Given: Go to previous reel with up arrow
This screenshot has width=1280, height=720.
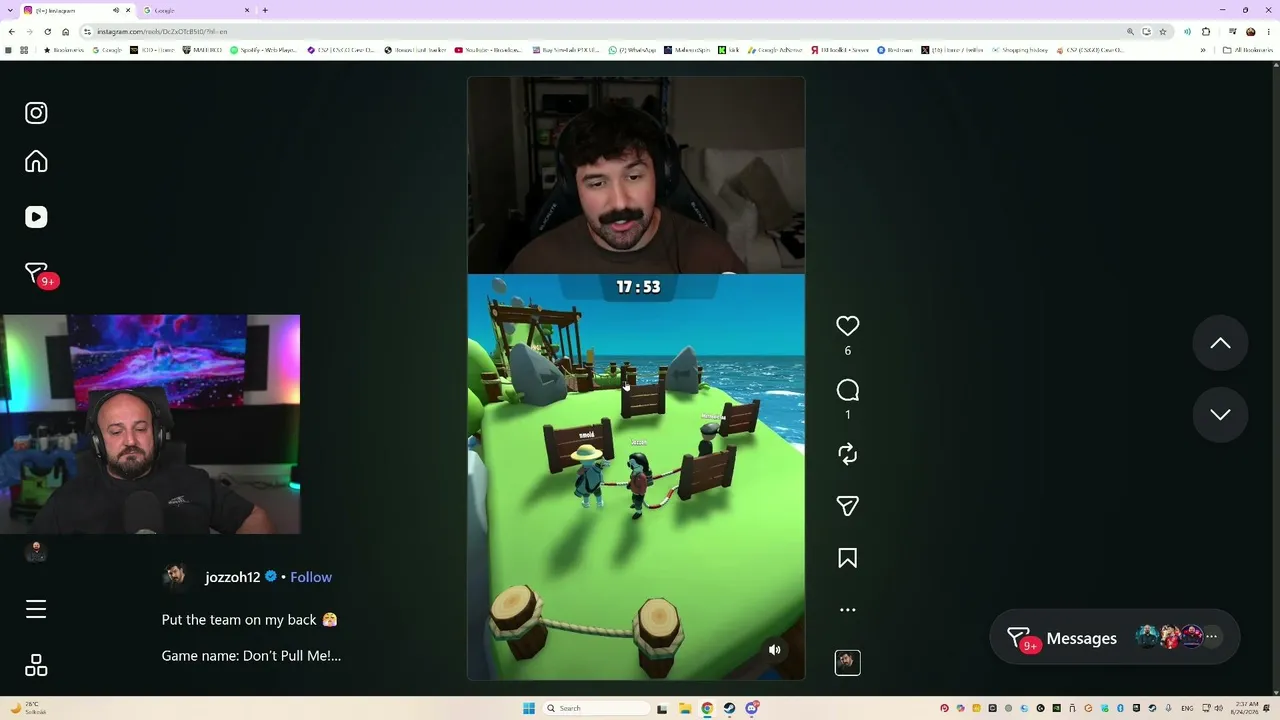Looking at the screenshot, I should pos(1220,343).
